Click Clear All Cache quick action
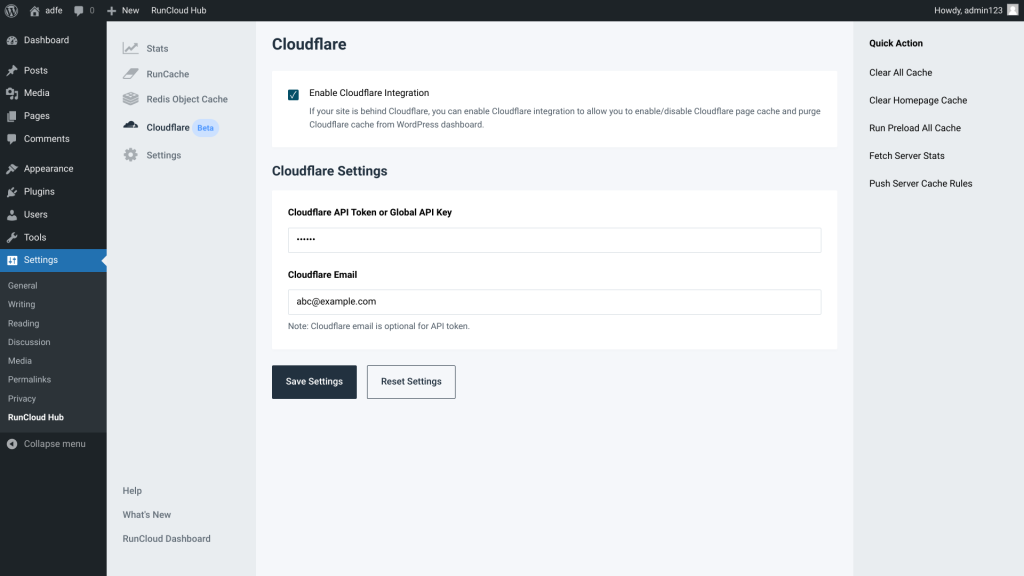The height and width of the screenshot is (576, 1024). tap(900, 72)
